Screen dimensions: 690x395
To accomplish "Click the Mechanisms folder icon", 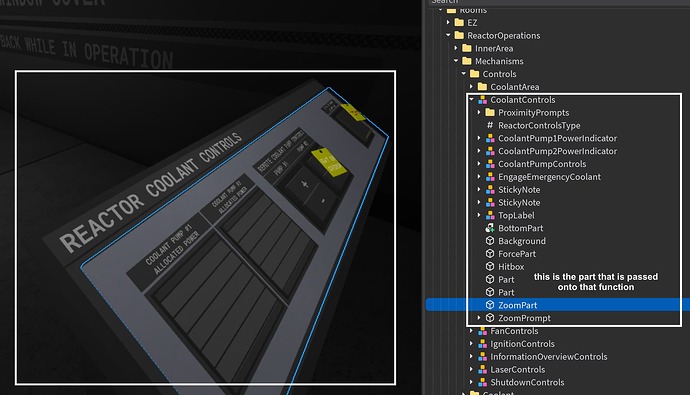I will pos(467,61).
